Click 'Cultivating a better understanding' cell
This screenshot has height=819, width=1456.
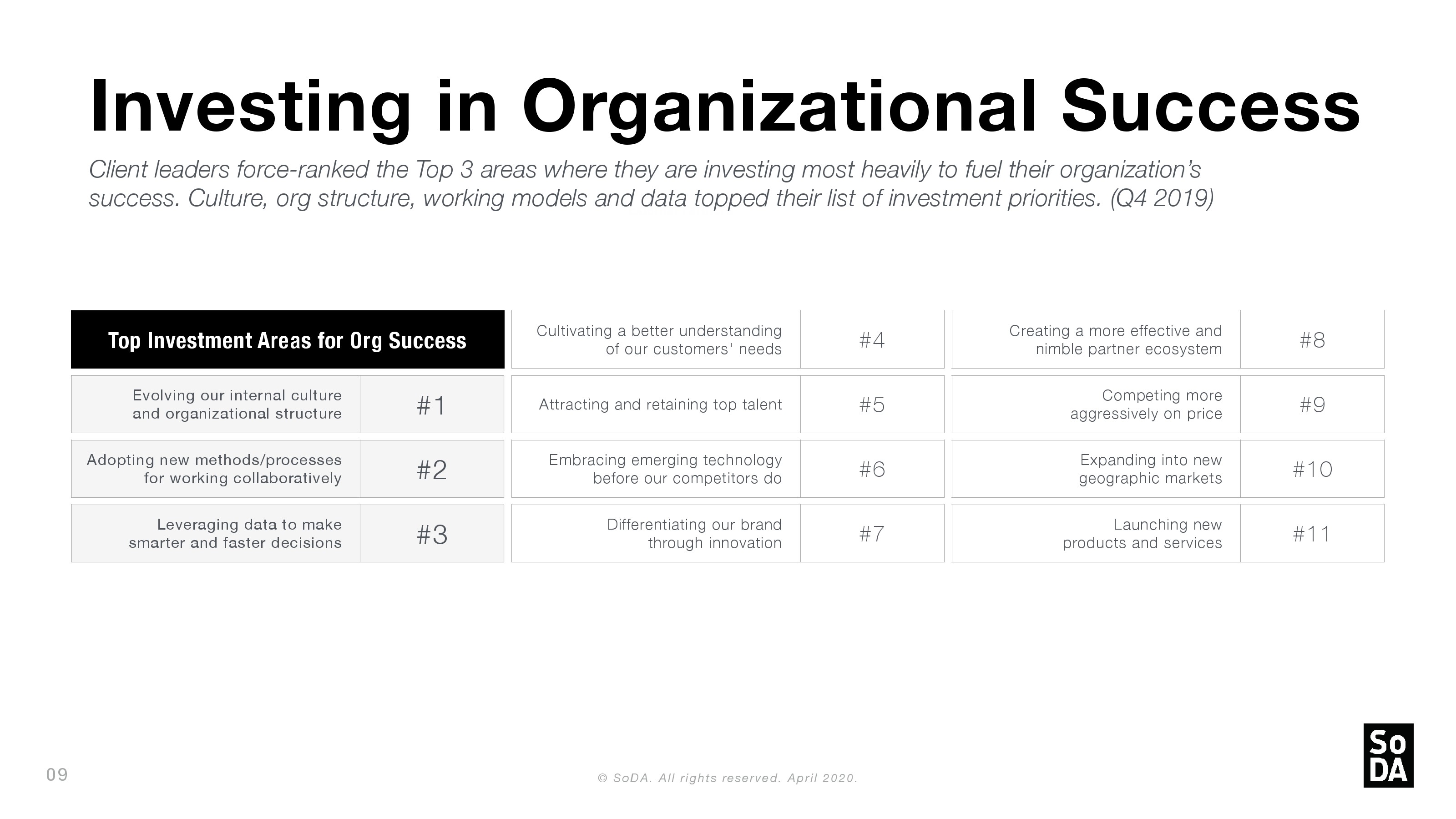point(656,340)
